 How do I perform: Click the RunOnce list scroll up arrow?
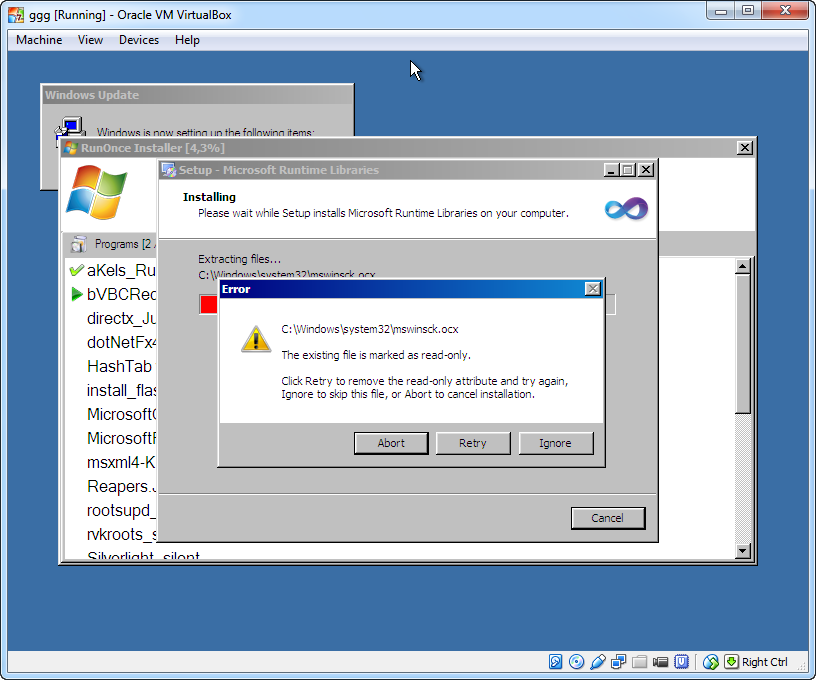click(743, 266)
